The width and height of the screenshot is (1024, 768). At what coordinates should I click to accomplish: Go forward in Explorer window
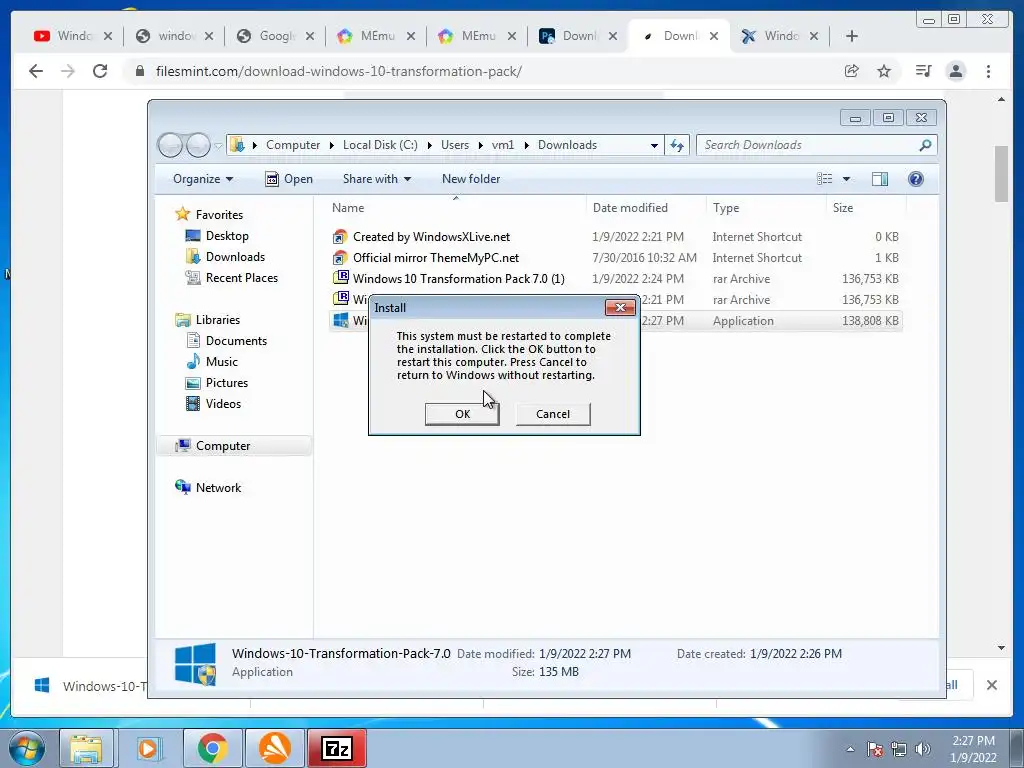pyautogui.click(x=198, y=145)
